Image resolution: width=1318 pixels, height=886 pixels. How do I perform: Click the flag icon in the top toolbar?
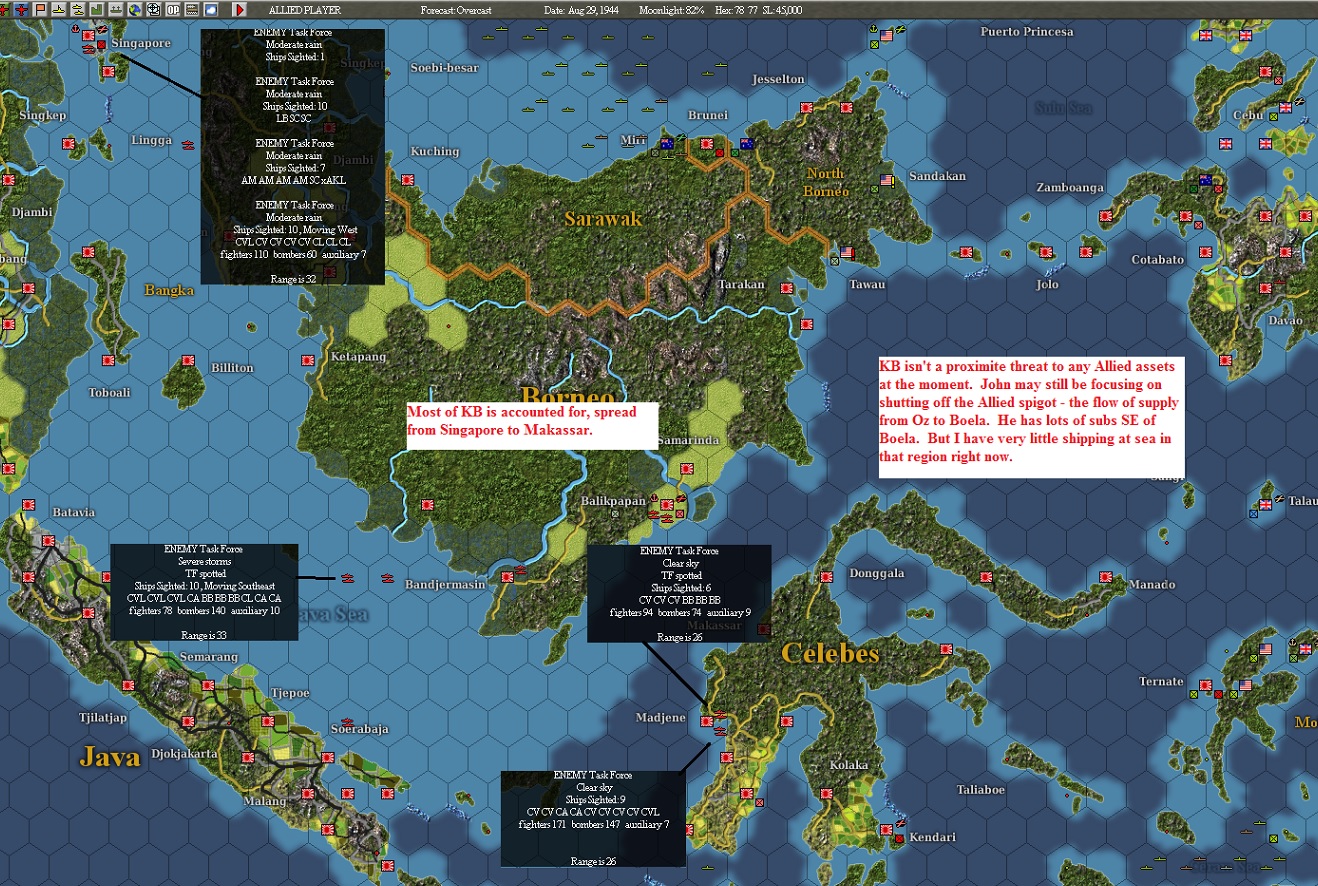click(x=41, y=9)
